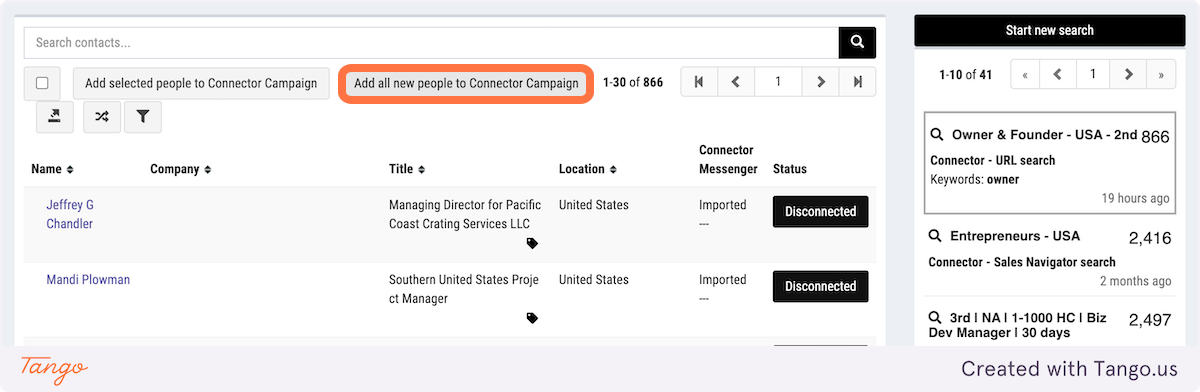The width and height of the screenshot is (1200, 392).
Task: Click Southern United States Project Manager title
Action: (464, 289)
